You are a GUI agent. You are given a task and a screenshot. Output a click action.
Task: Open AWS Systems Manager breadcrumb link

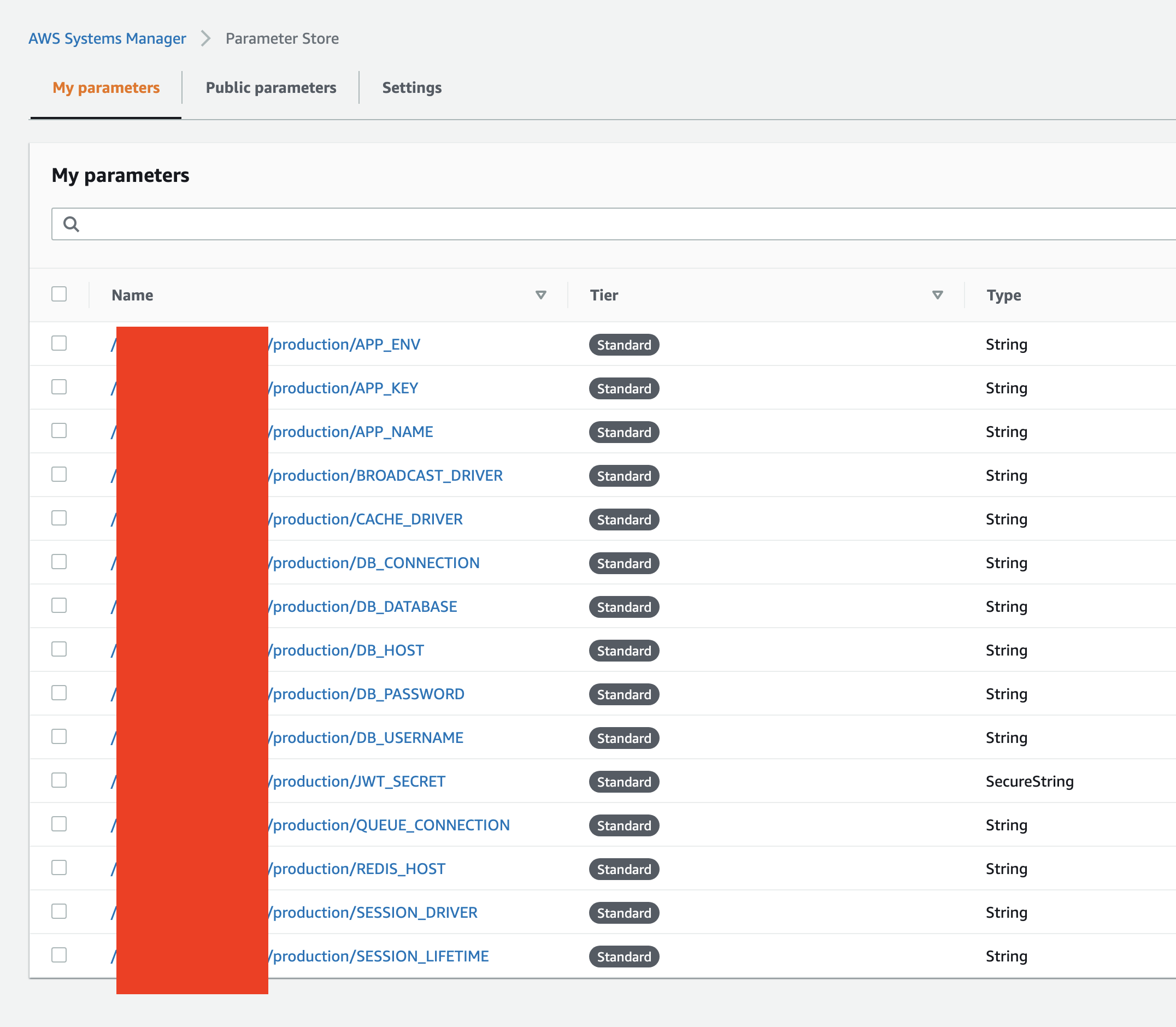pos(107,38)
